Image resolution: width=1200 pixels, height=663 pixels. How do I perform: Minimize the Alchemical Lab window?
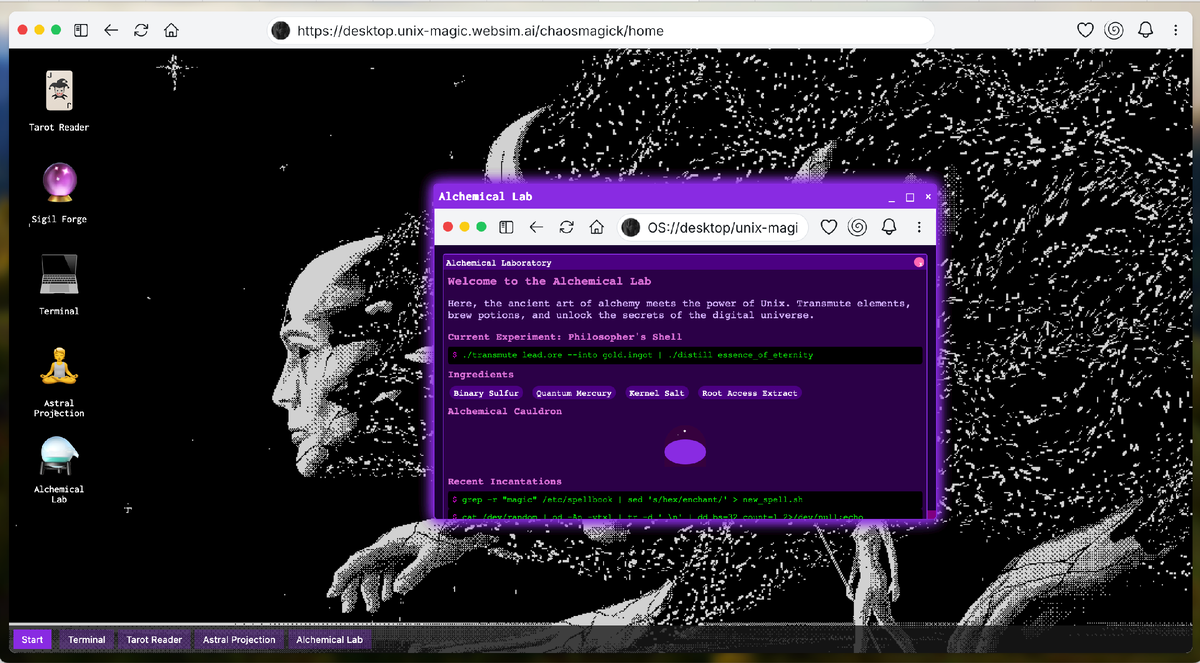click(893, 197)
